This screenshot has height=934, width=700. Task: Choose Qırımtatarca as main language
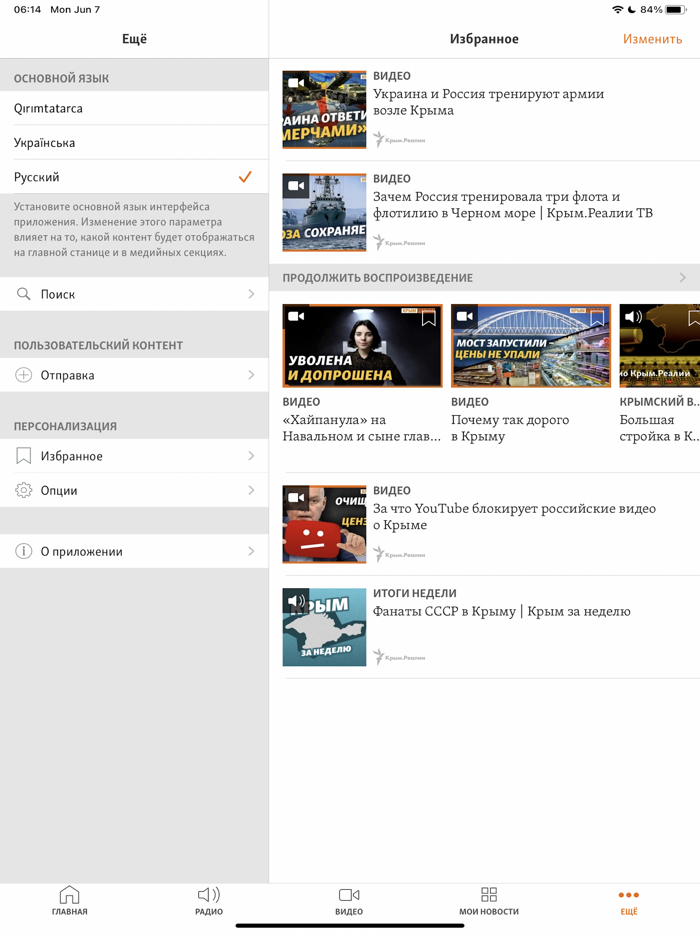tap(134, 108)
